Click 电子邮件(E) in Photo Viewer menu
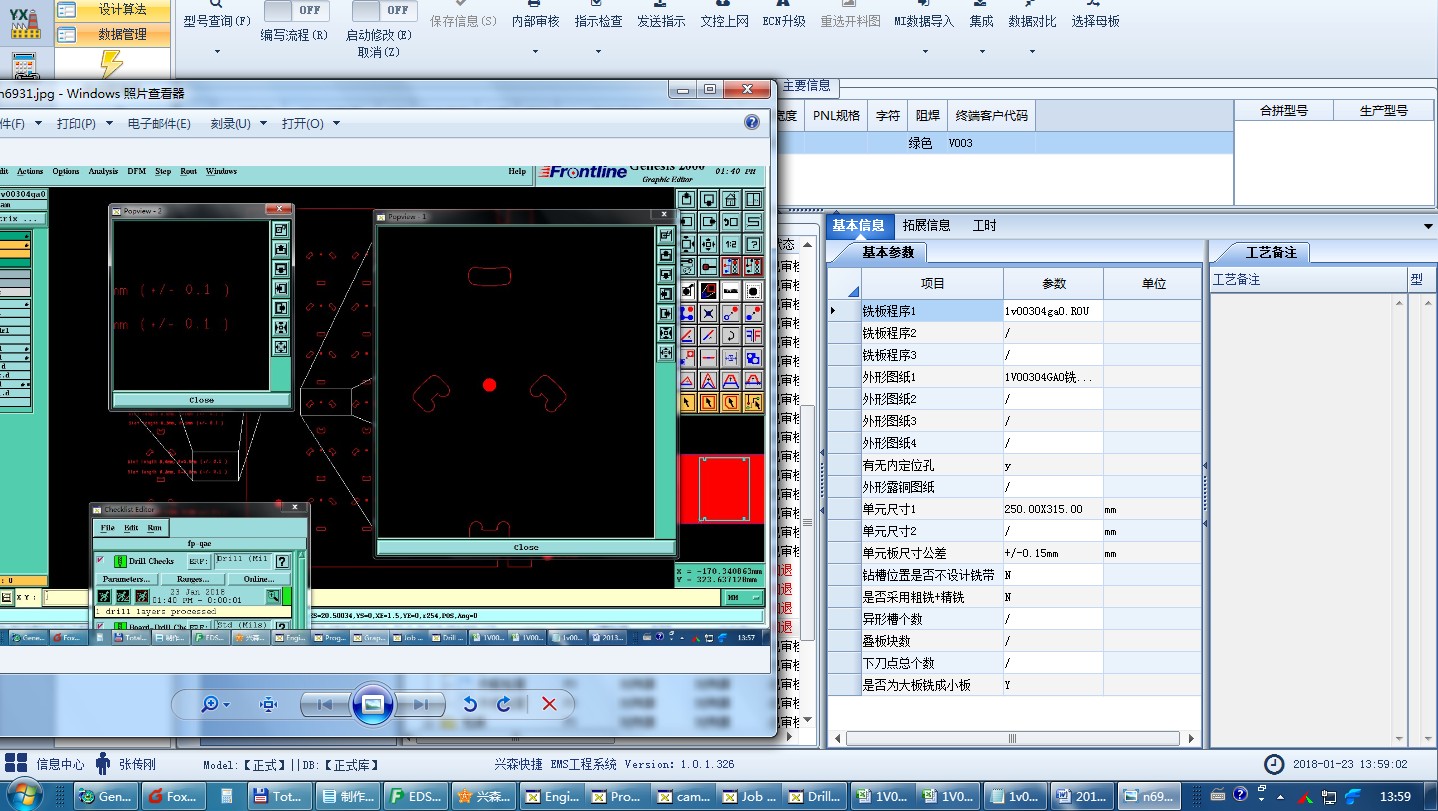This screenshot has width=1438, height=811. click(x=159, y=123)
